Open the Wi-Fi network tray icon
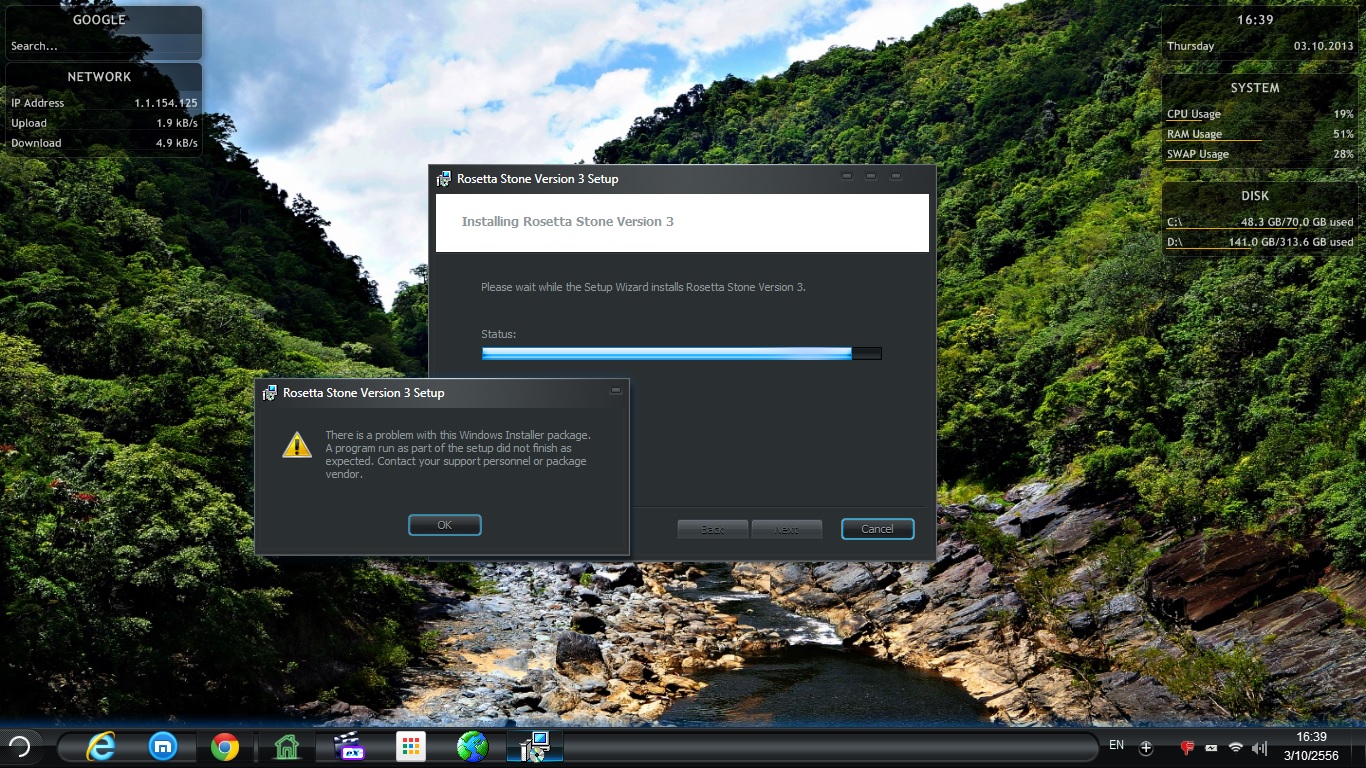The image size is (1366, 768). click(x=1236, y=747)
